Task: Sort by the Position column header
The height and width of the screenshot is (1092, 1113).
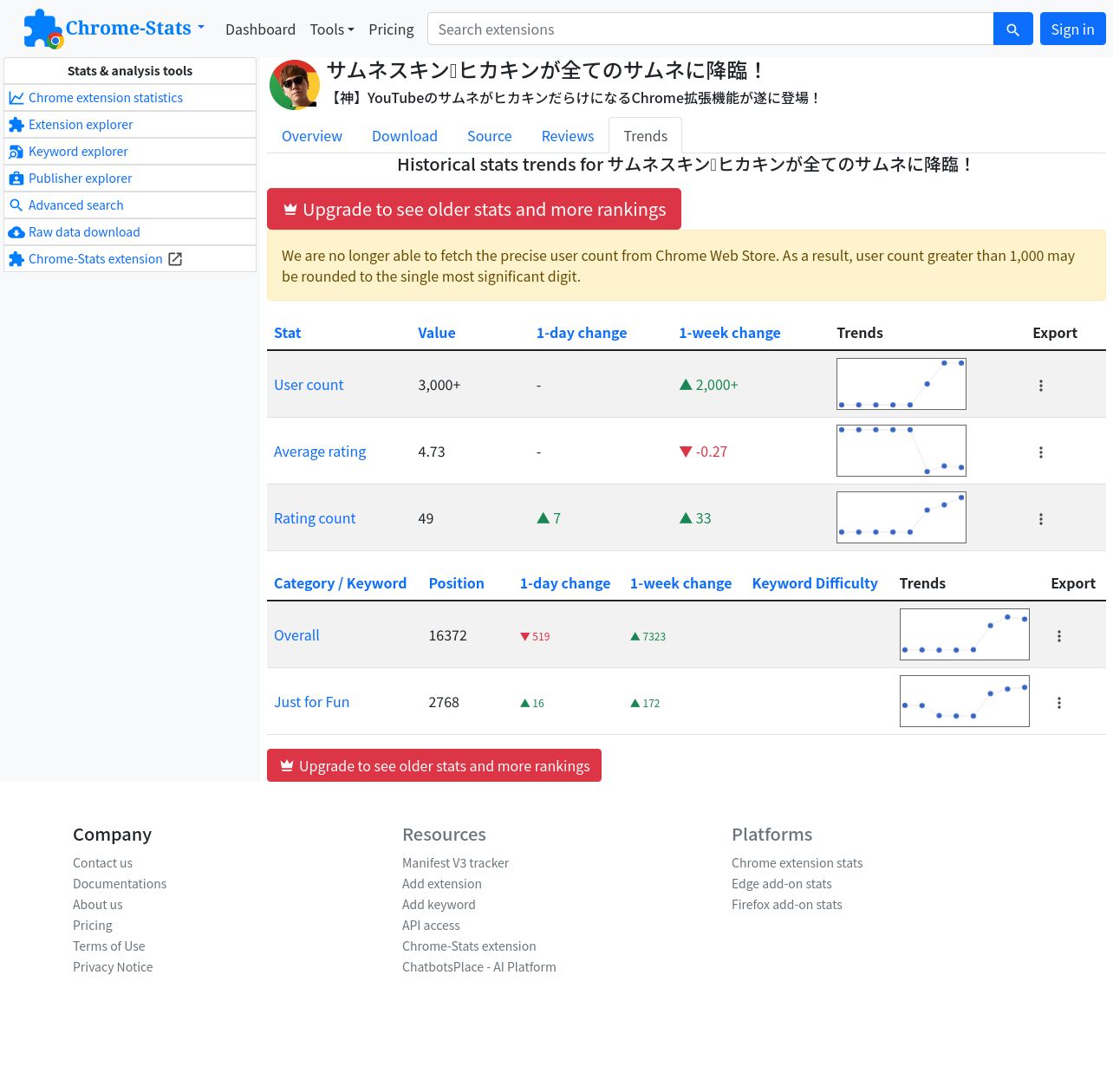Action: [x=457, y=583]
